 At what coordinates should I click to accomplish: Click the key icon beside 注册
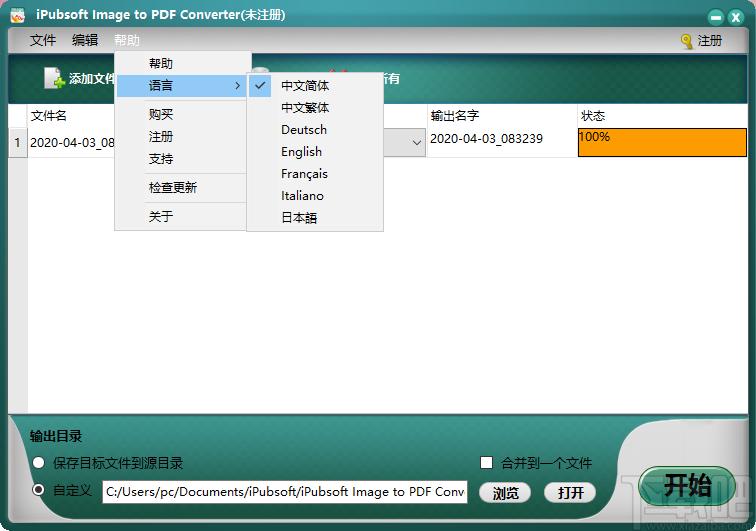click(x=686, y=41)
